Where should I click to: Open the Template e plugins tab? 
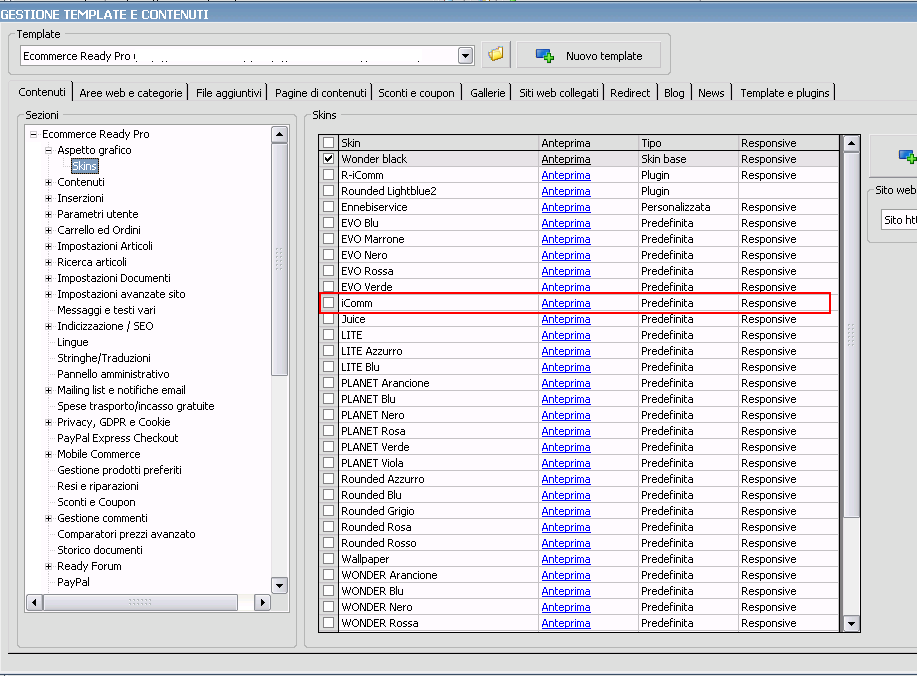click(784, 93)
